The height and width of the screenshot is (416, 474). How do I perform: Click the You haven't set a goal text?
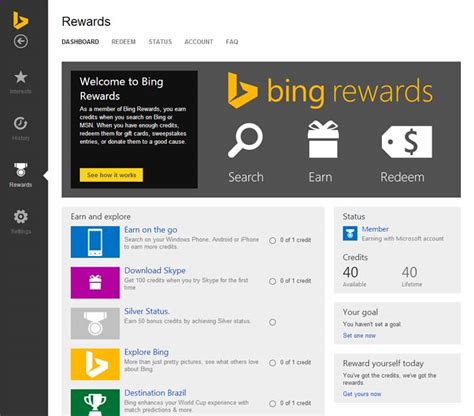[x=372, y=324]
